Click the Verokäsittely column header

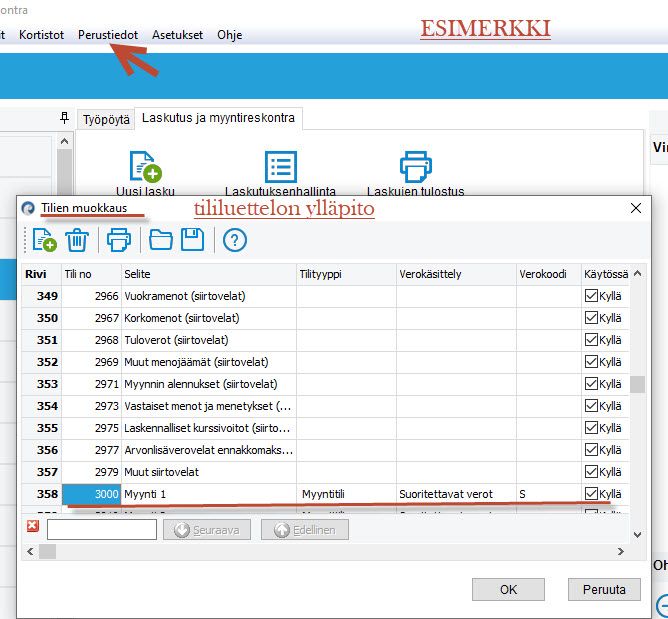[456, 274]
